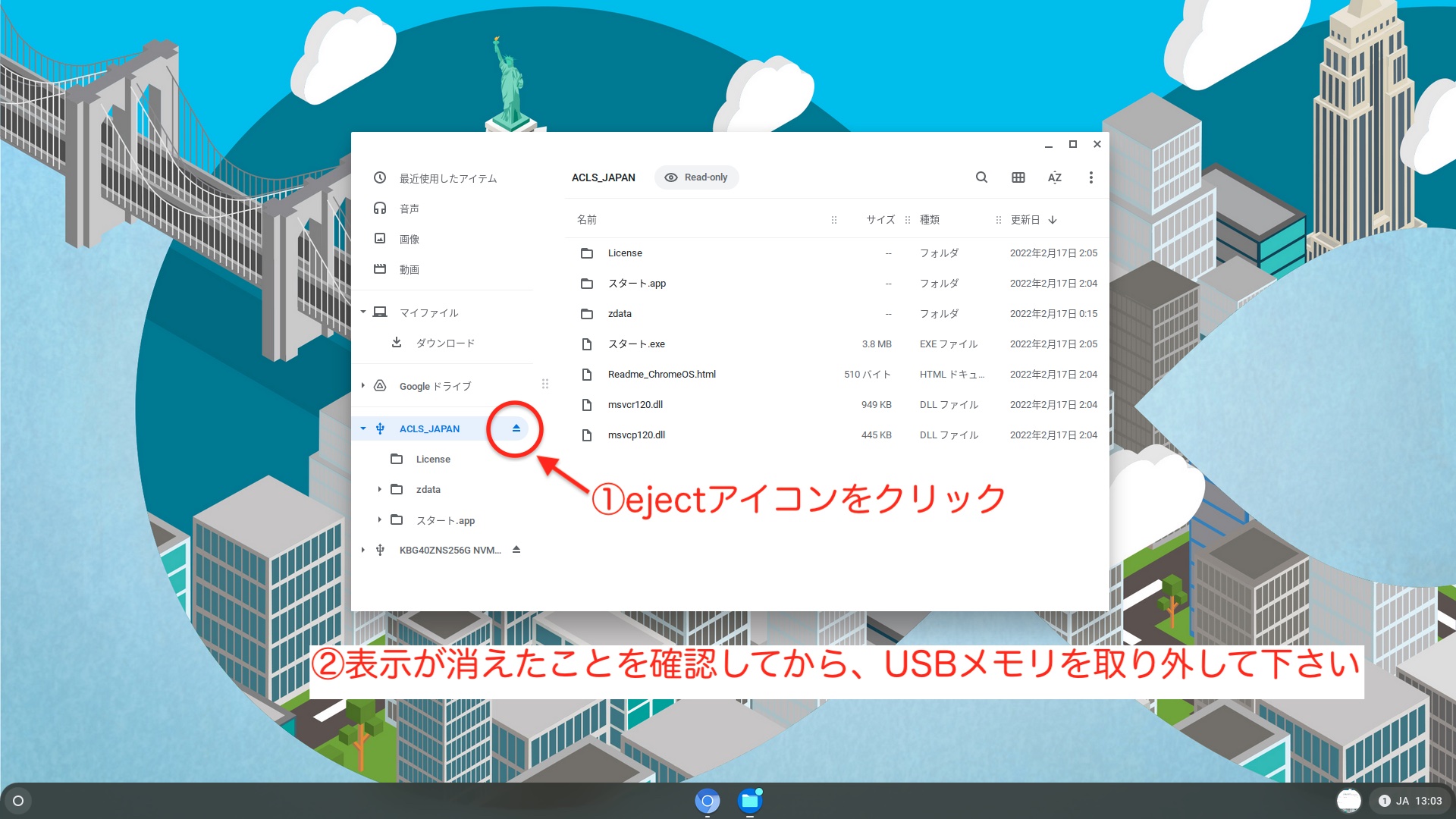This screenshot has width=1456, height=819.
Task: Select msvcr120.dll file
Action: pos(836,405)
